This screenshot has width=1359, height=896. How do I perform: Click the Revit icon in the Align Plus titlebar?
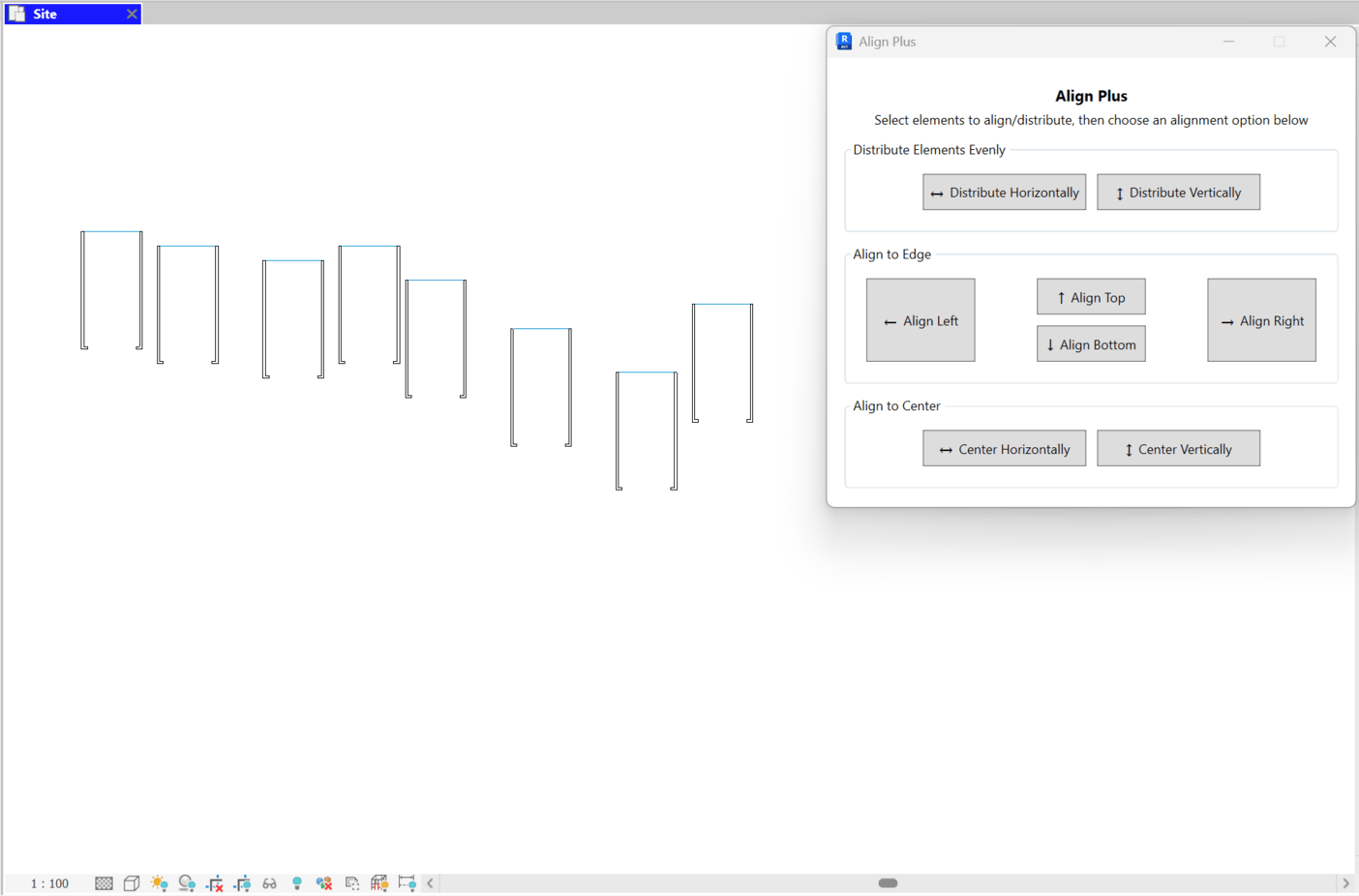[x=843, y=41]
